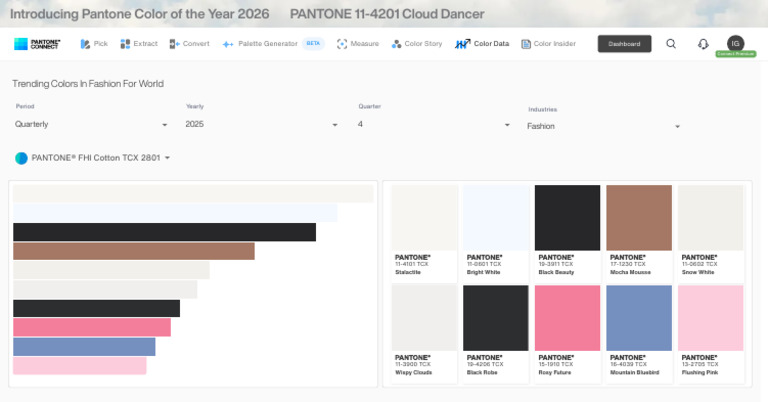This screenshot has height=402, width=768.
Task: Click the 'Mountain Bluebird' color name
Action: [634, 373]
